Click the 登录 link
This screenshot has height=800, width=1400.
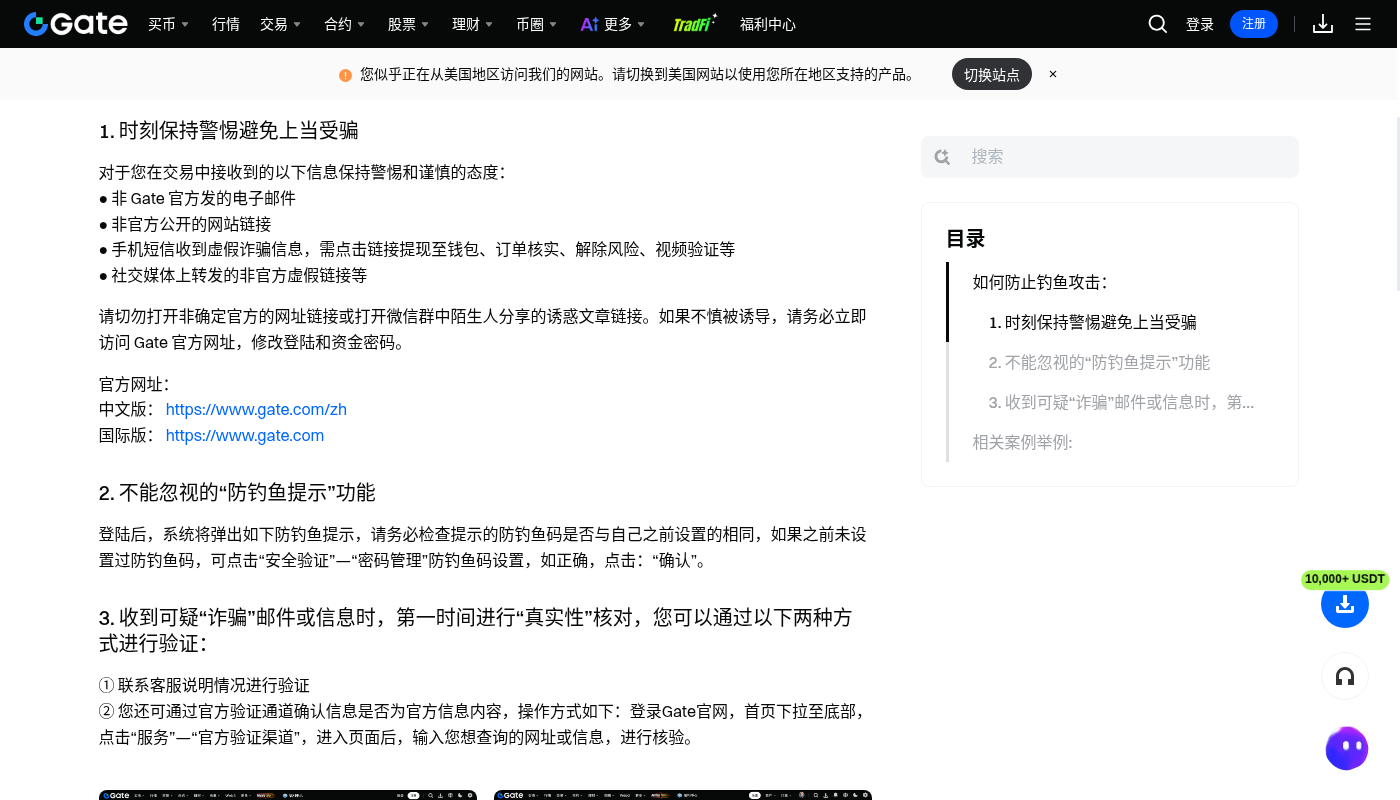1200,24
